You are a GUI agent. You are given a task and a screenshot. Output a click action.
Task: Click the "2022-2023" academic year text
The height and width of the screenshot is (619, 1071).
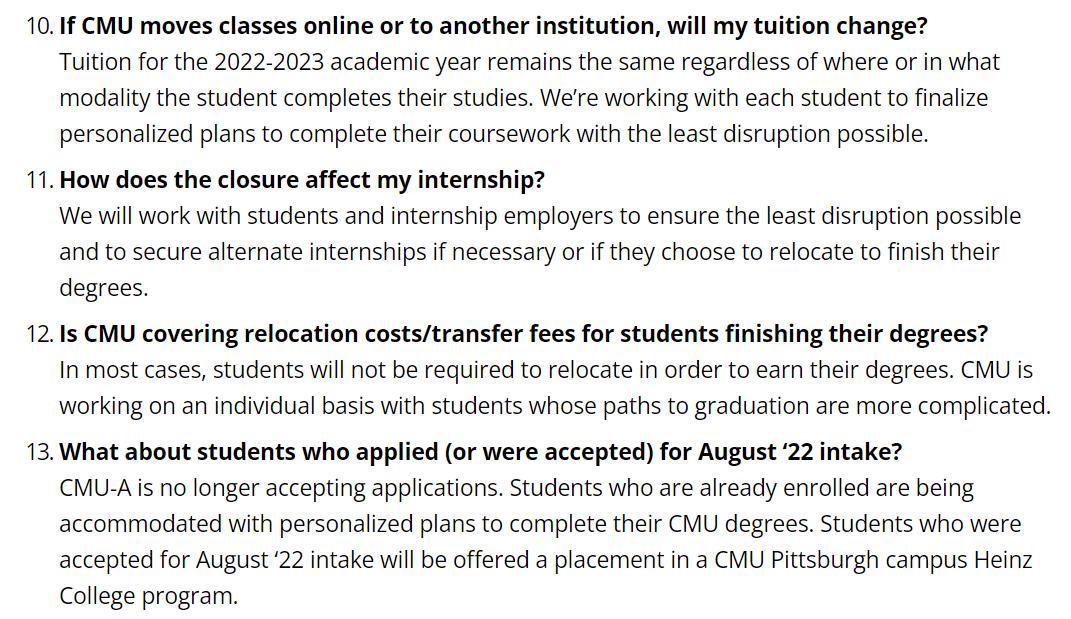pyautogui.click(x=269, y=62)
